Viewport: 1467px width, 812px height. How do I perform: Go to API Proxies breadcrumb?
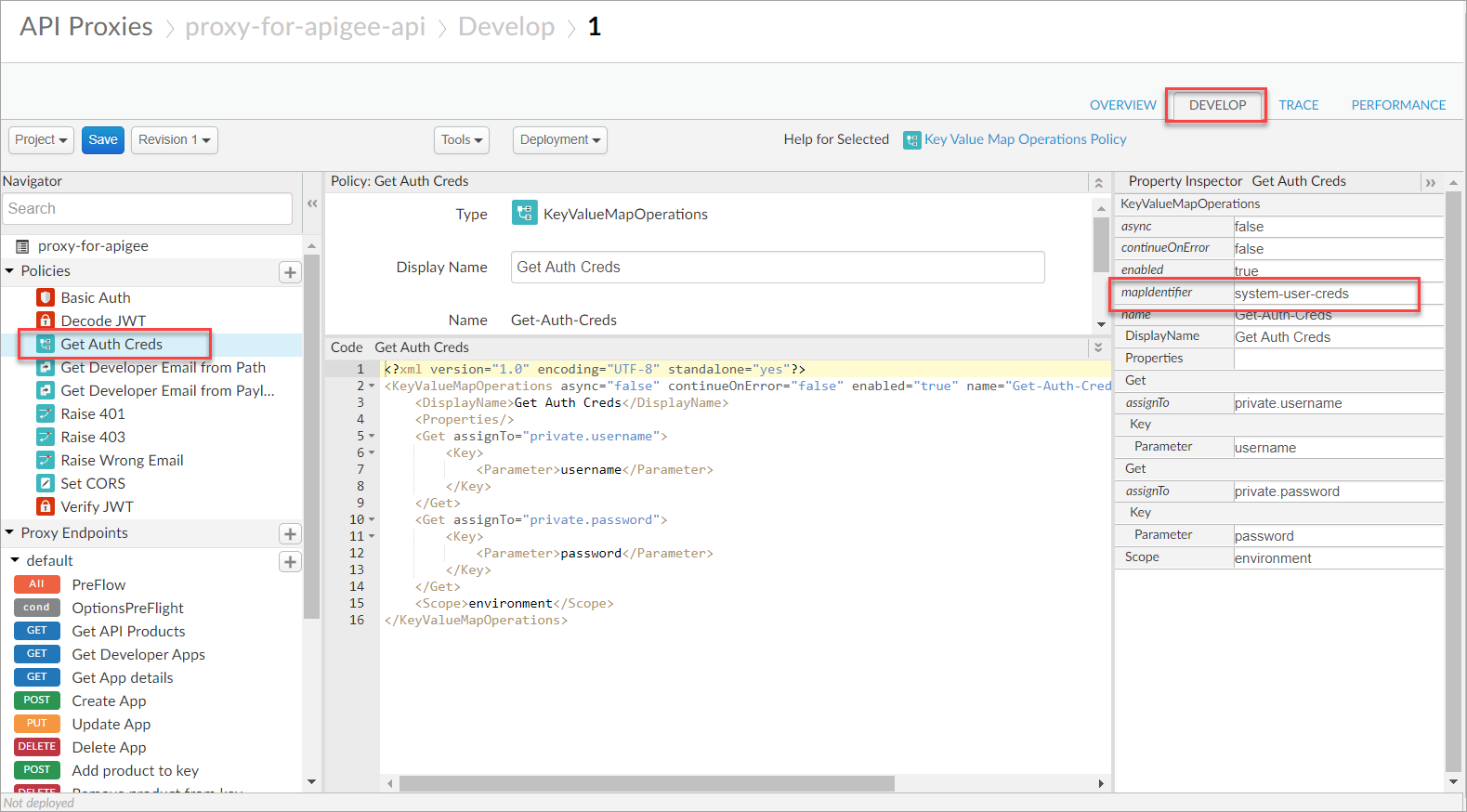tap(86, 27)
